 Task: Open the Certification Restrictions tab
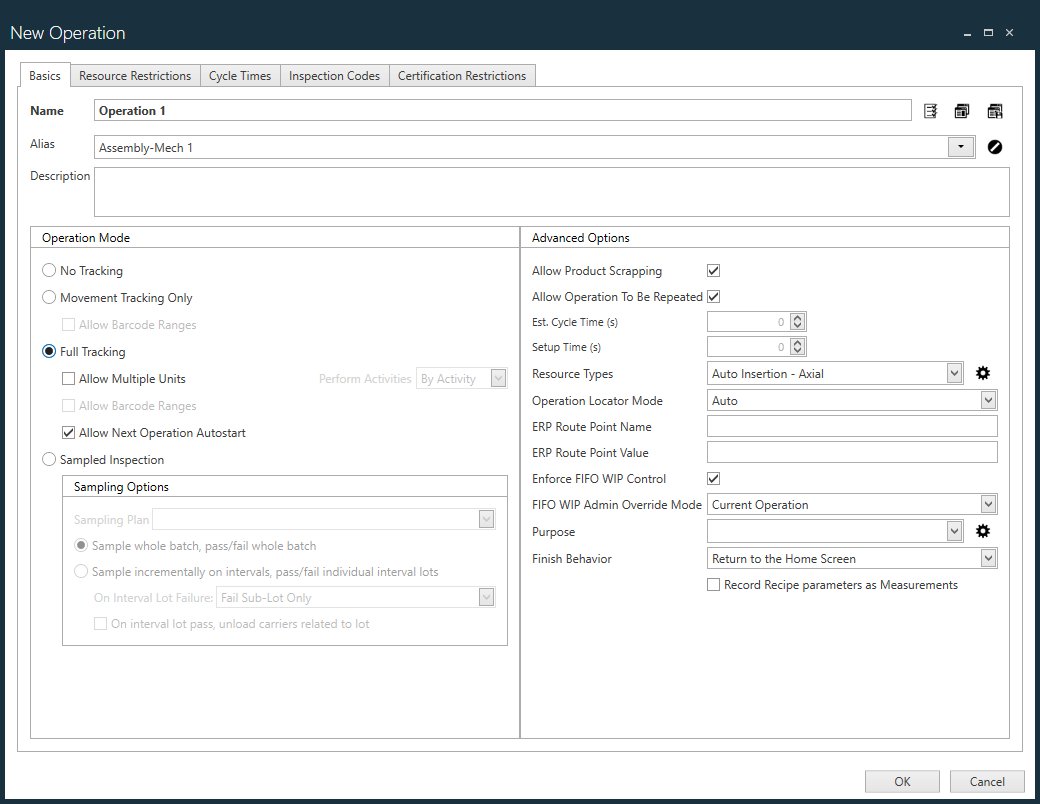(x=462, y=75)
